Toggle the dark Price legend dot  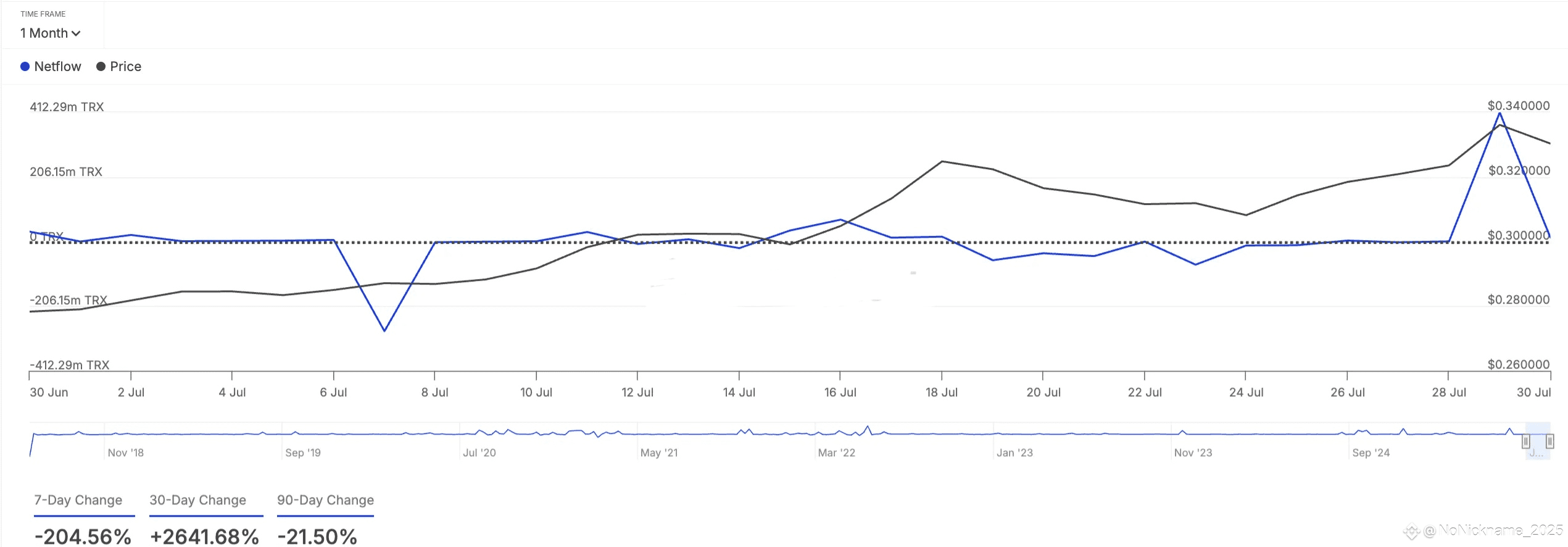pos(101,67)
